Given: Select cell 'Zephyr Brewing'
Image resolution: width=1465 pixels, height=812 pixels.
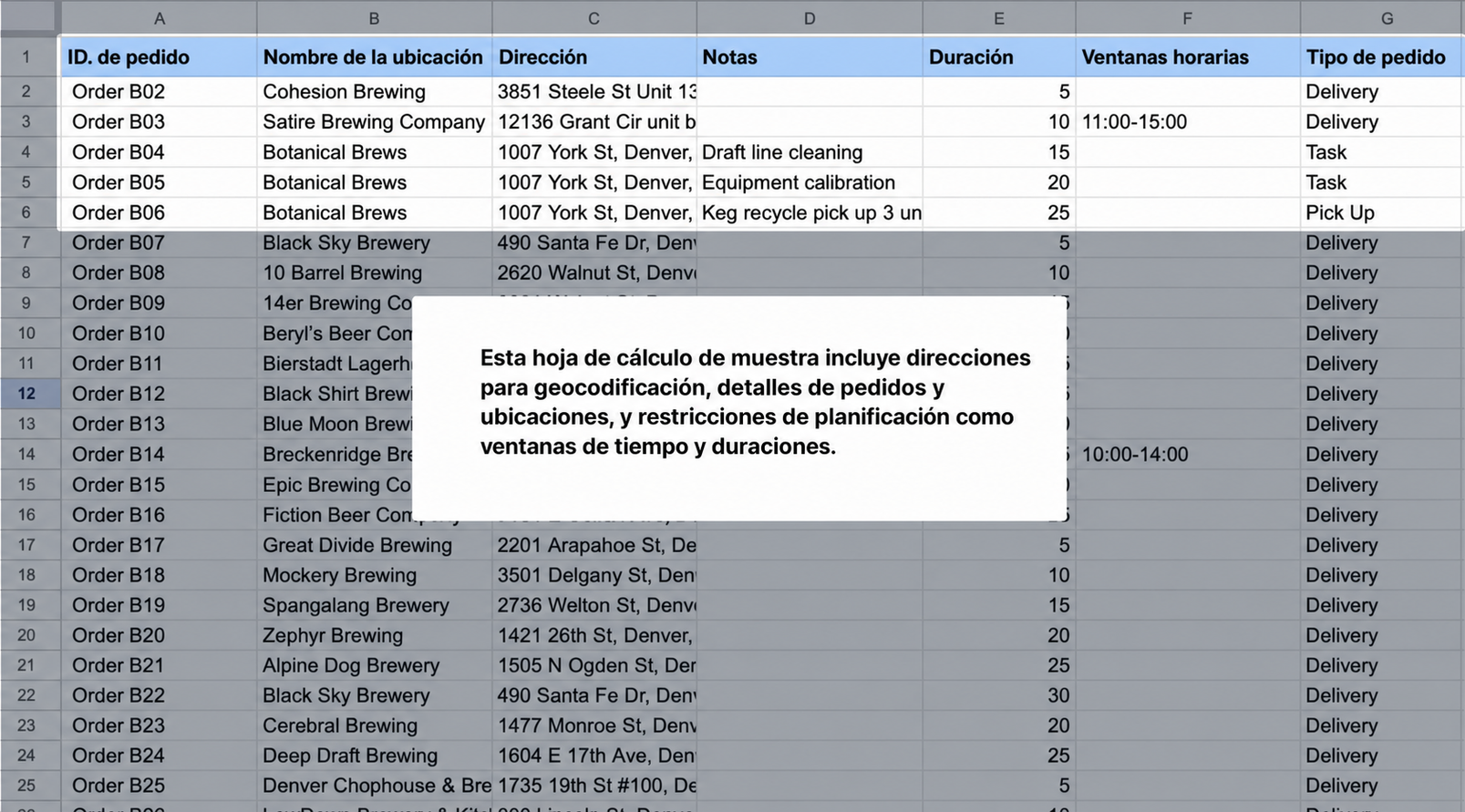Looking at the screenshot, I should (x=374, y=635).
